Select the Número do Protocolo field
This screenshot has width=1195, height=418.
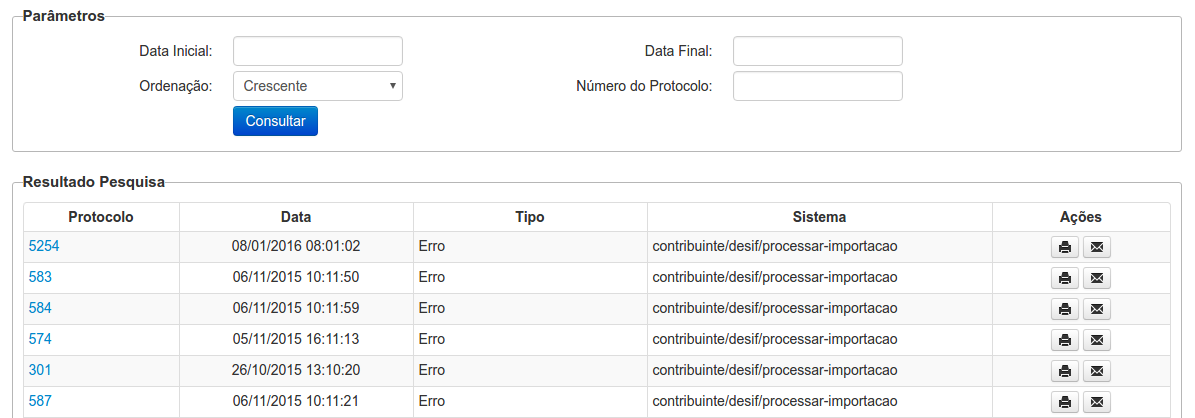click(x=817, y=86)
